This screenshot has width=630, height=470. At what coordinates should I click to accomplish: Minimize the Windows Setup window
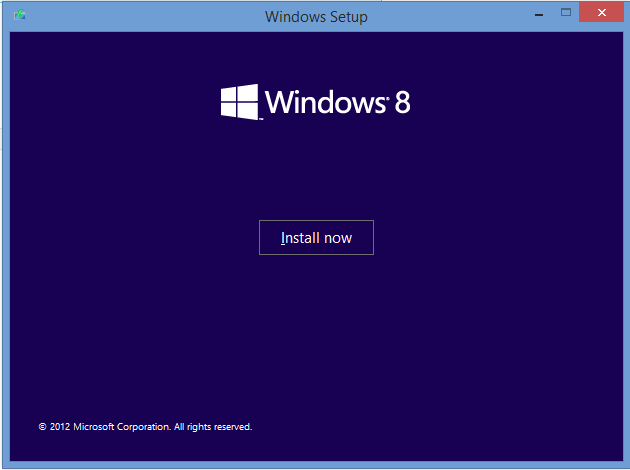tap(539, 14)
